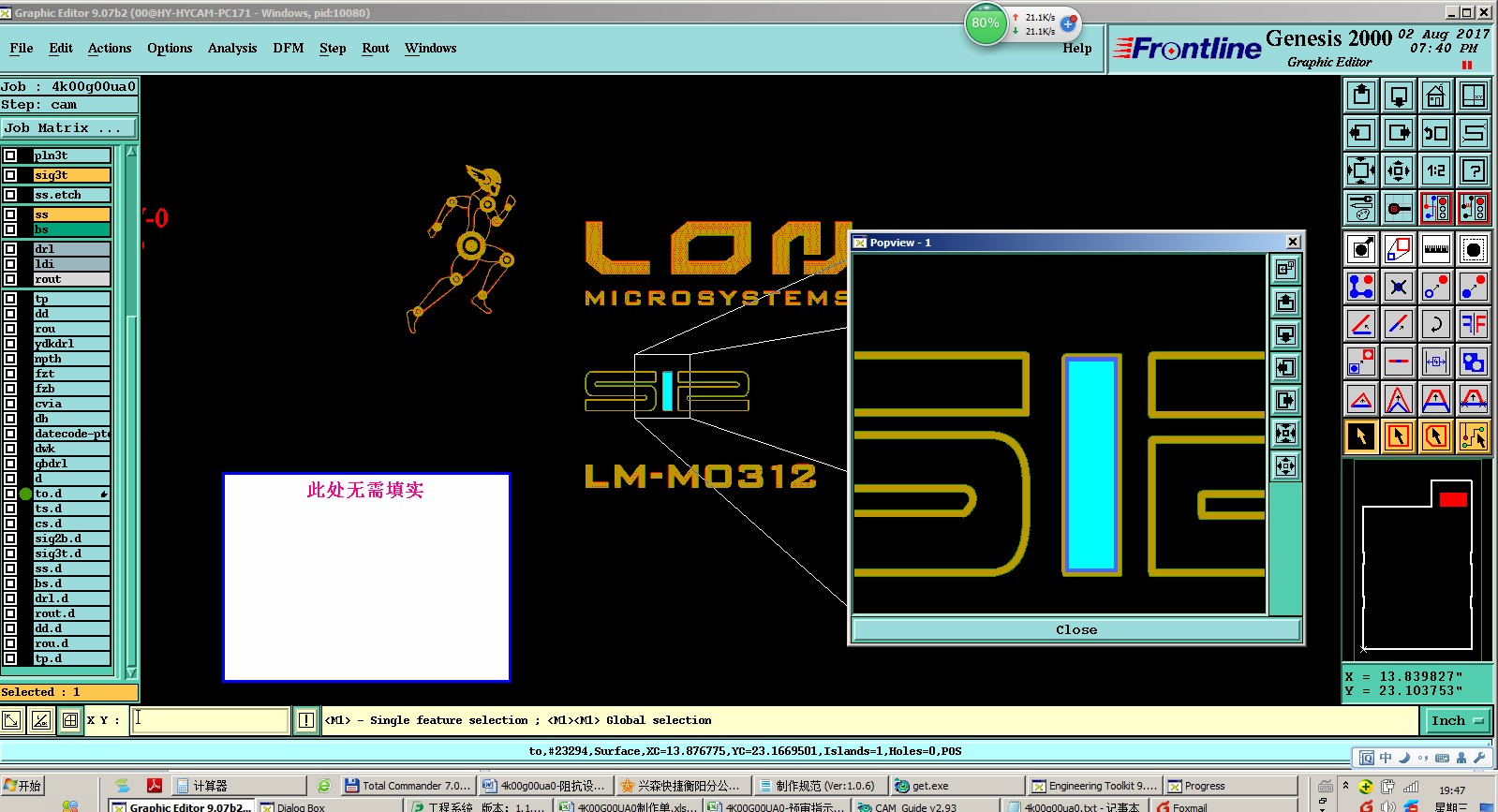Viewport: 1498px width, 812px height.
Task: Click the grid snap icon left of XY
Action: click(x=70, y=720)
